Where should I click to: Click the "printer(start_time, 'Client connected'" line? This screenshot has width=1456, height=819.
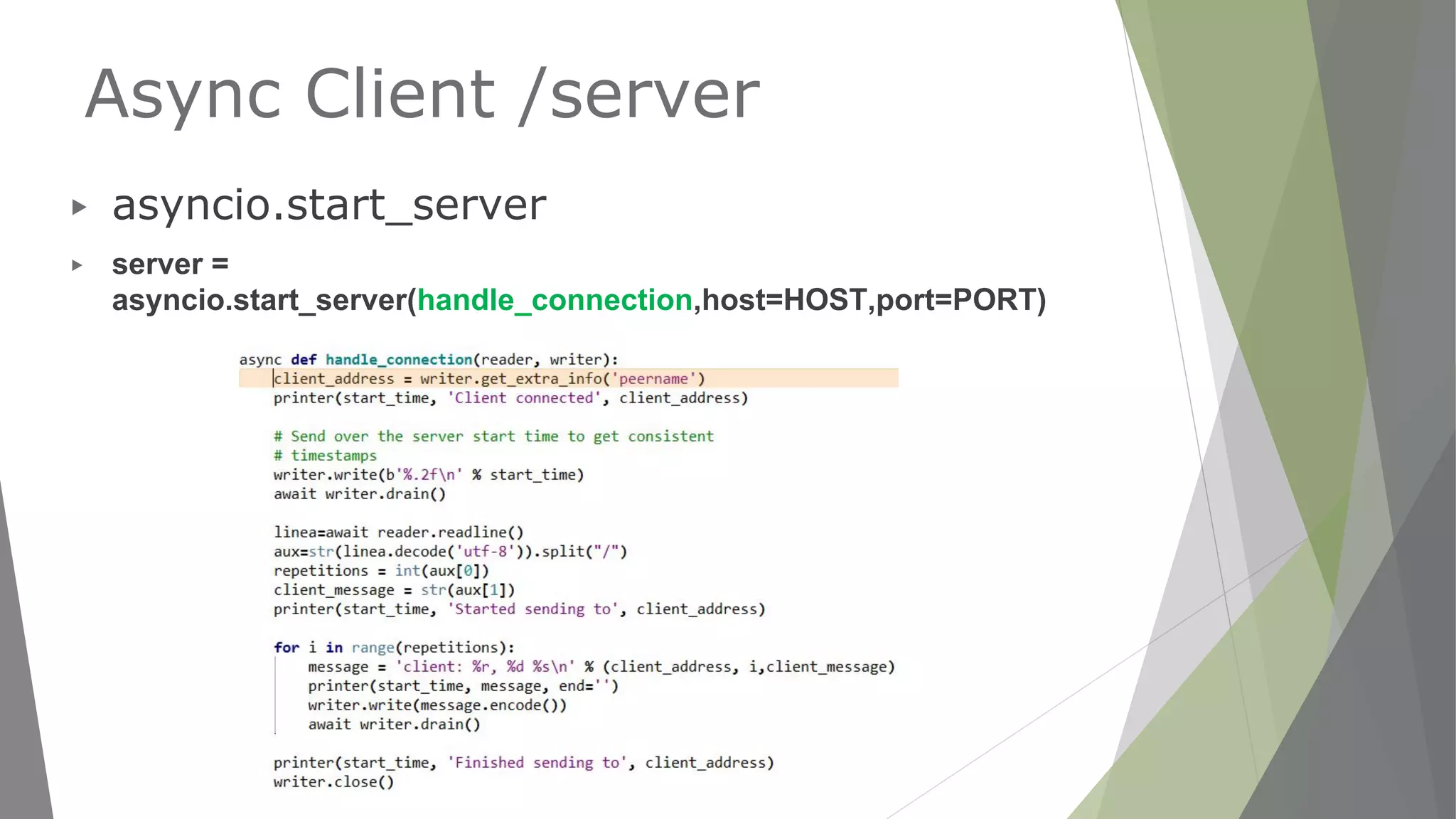point(511,398)
